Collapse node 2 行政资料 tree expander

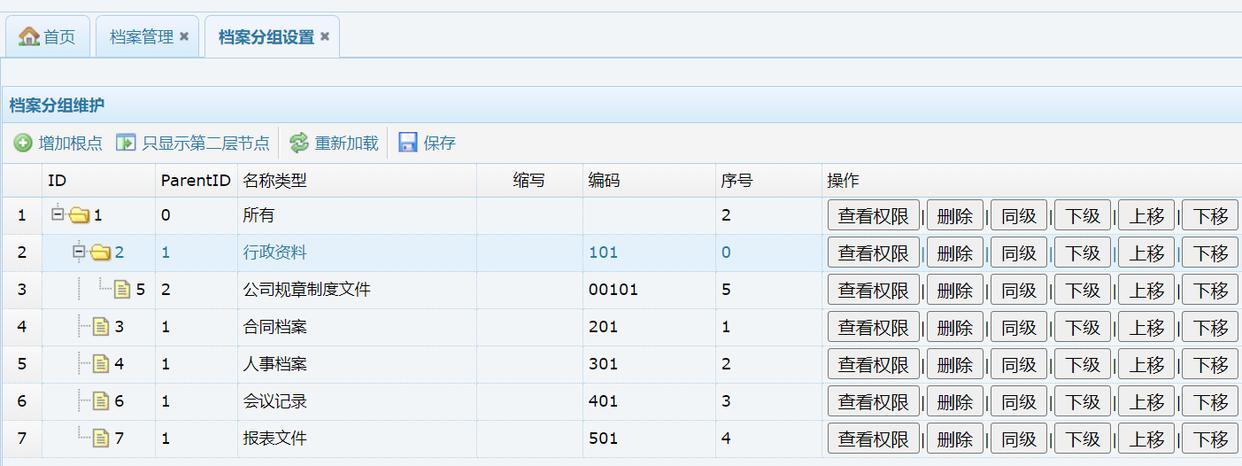pyautogui.click(x=79, y=252)
